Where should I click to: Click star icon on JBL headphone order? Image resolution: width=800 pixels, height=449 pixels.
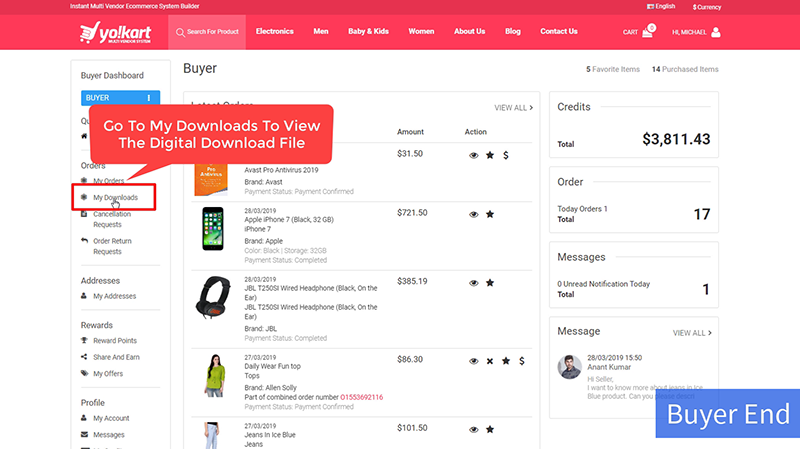tap(490, 283)
